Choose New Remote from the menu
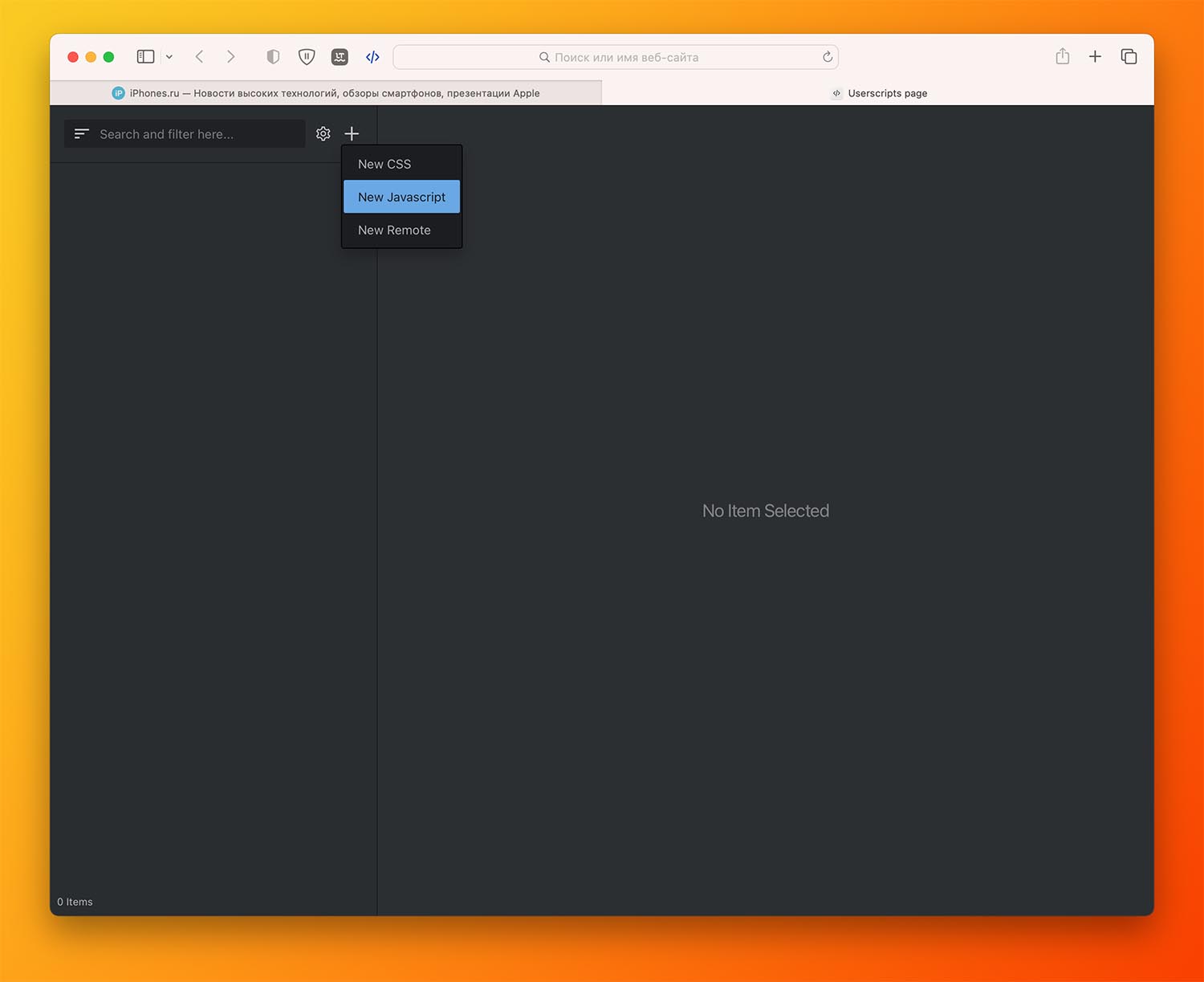 (x=401, y=230)
